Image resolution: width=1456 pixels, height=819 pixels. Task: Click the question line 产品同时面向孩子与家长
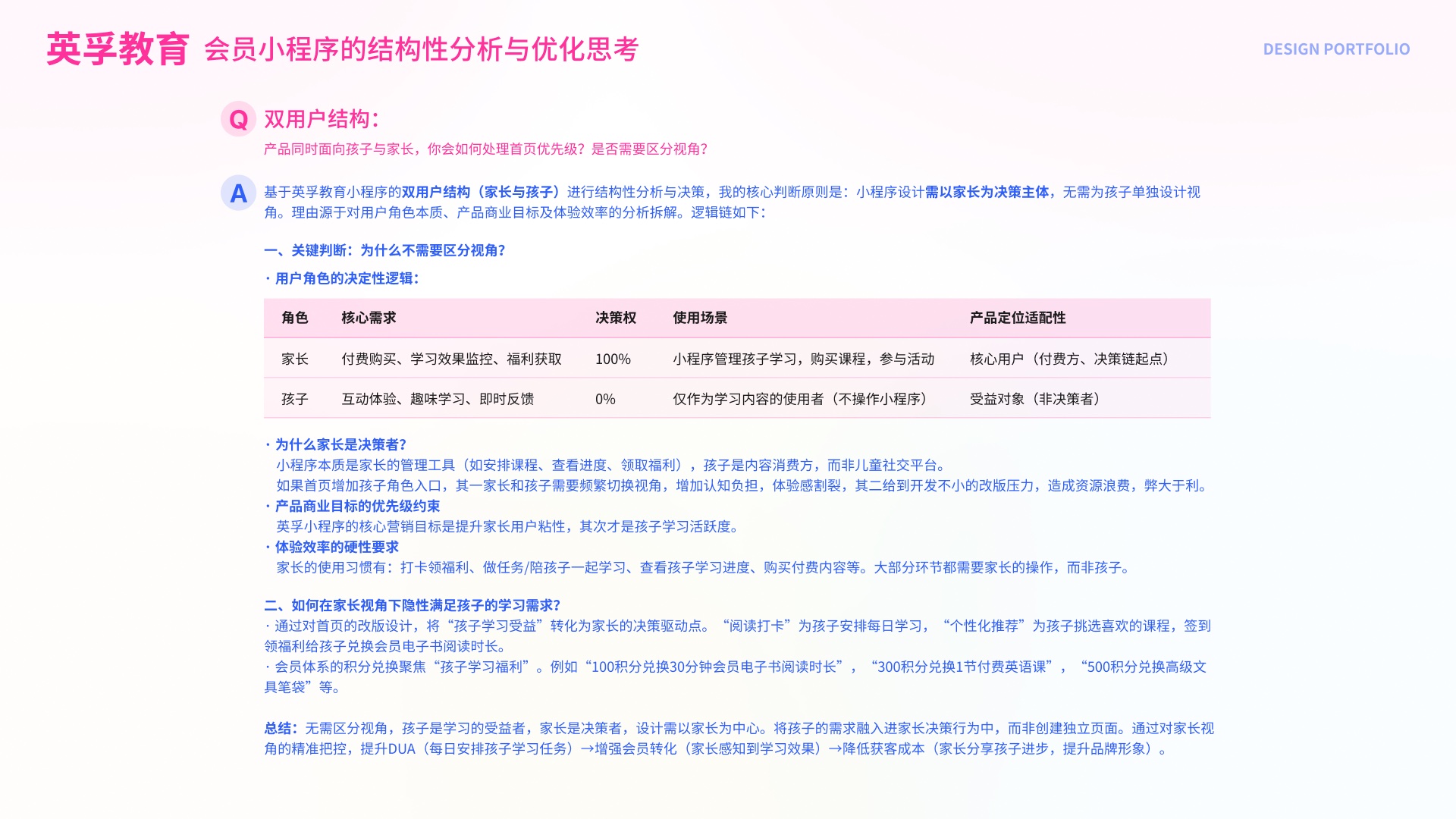(485, 149)
